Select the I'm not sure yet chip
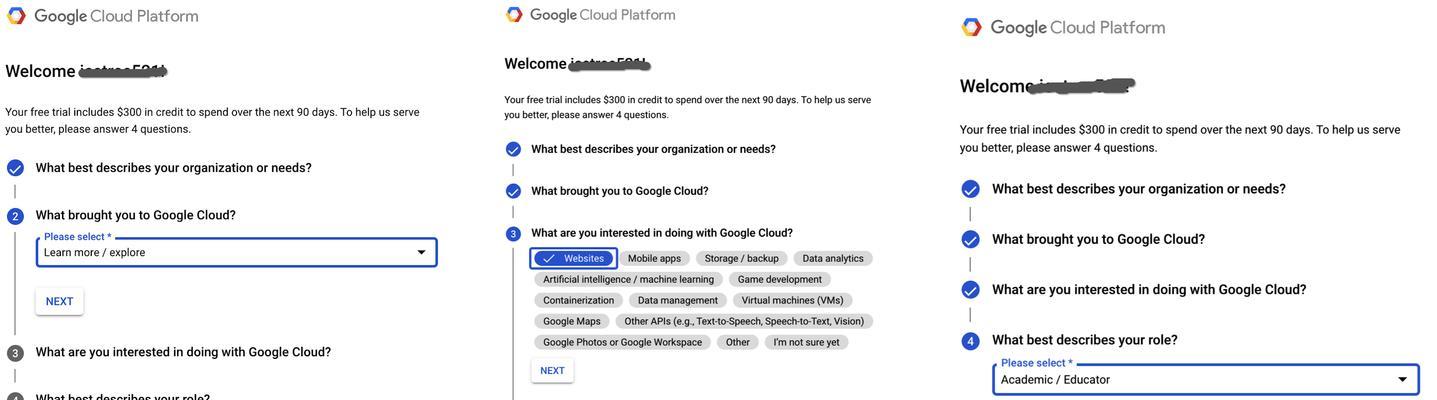 [x=806, y=342]
